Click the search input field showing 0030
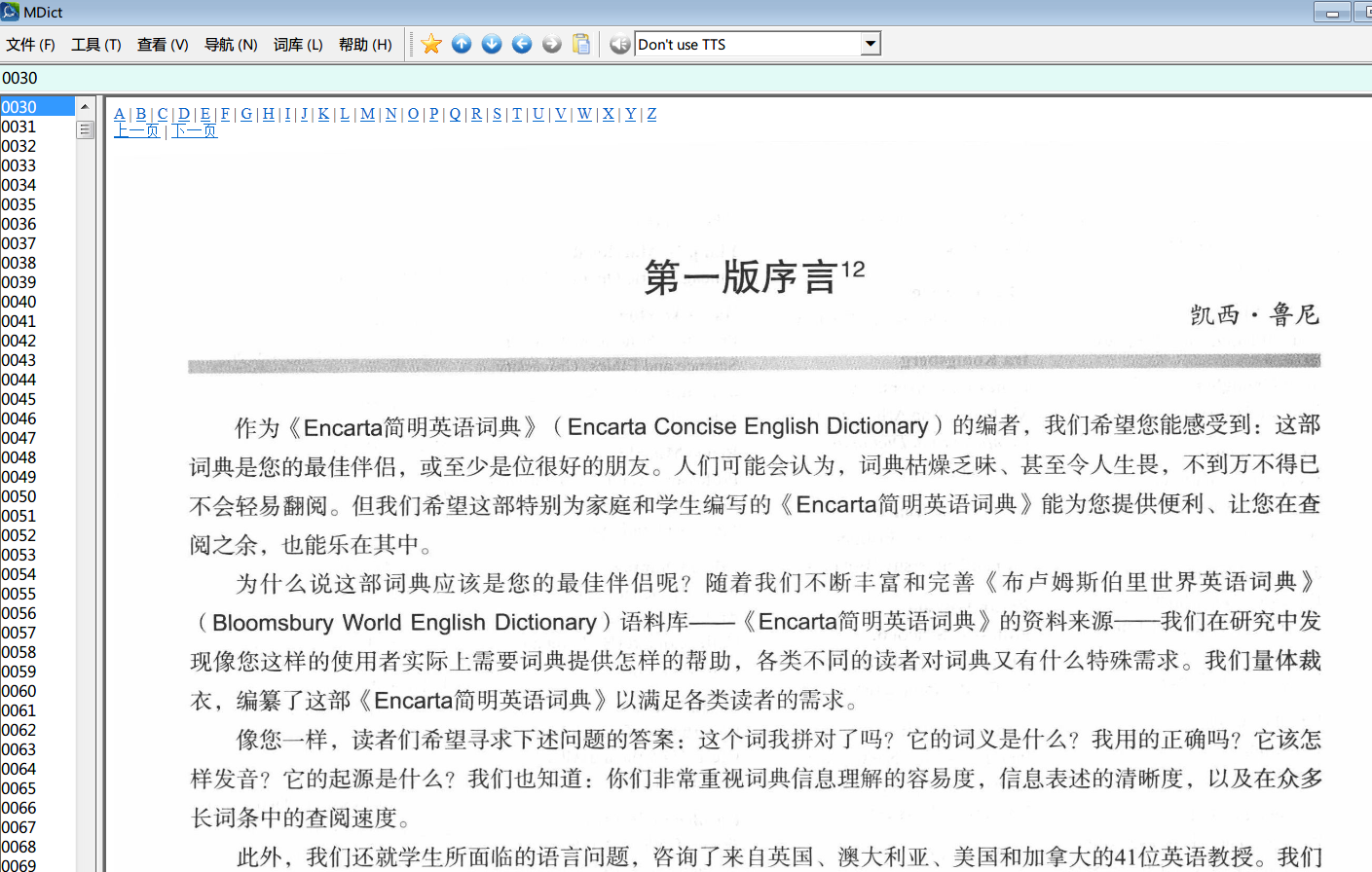 coord(686,78)
